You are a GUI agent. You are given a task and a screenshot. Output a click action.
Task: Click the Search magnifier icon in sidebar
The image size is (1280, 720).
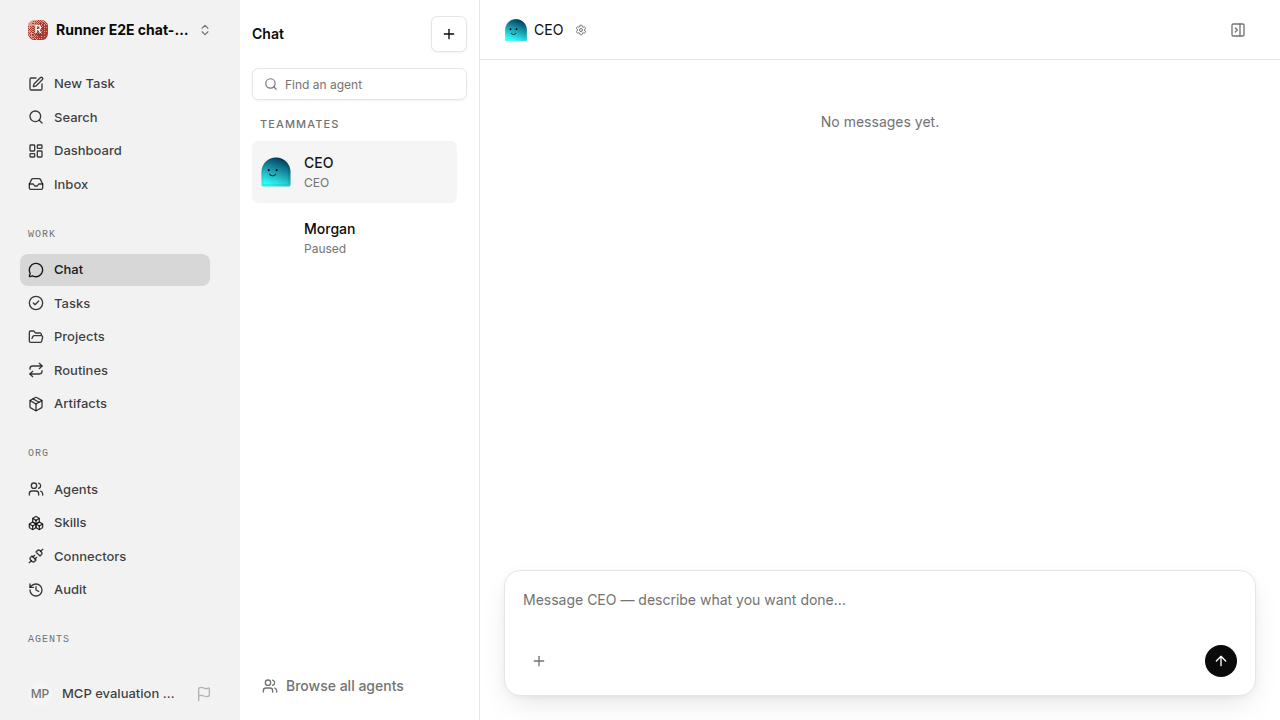(x=36, y=117)
